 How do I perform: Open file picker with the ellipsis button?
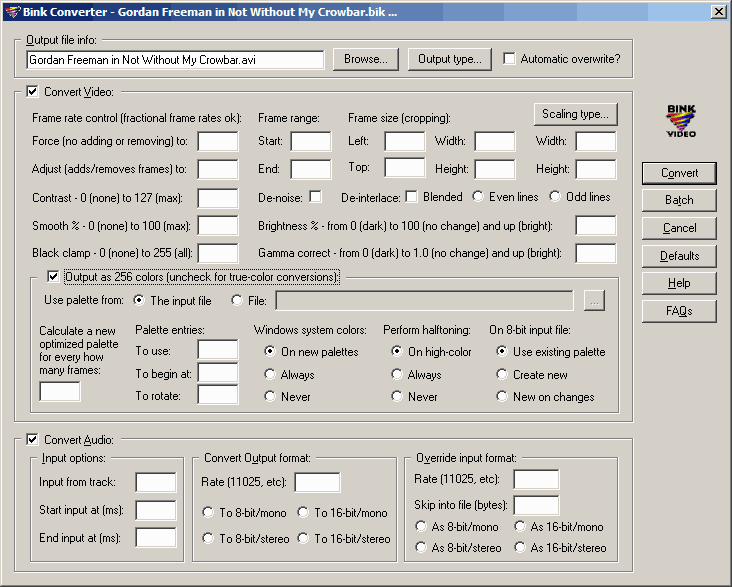(594, 301)
